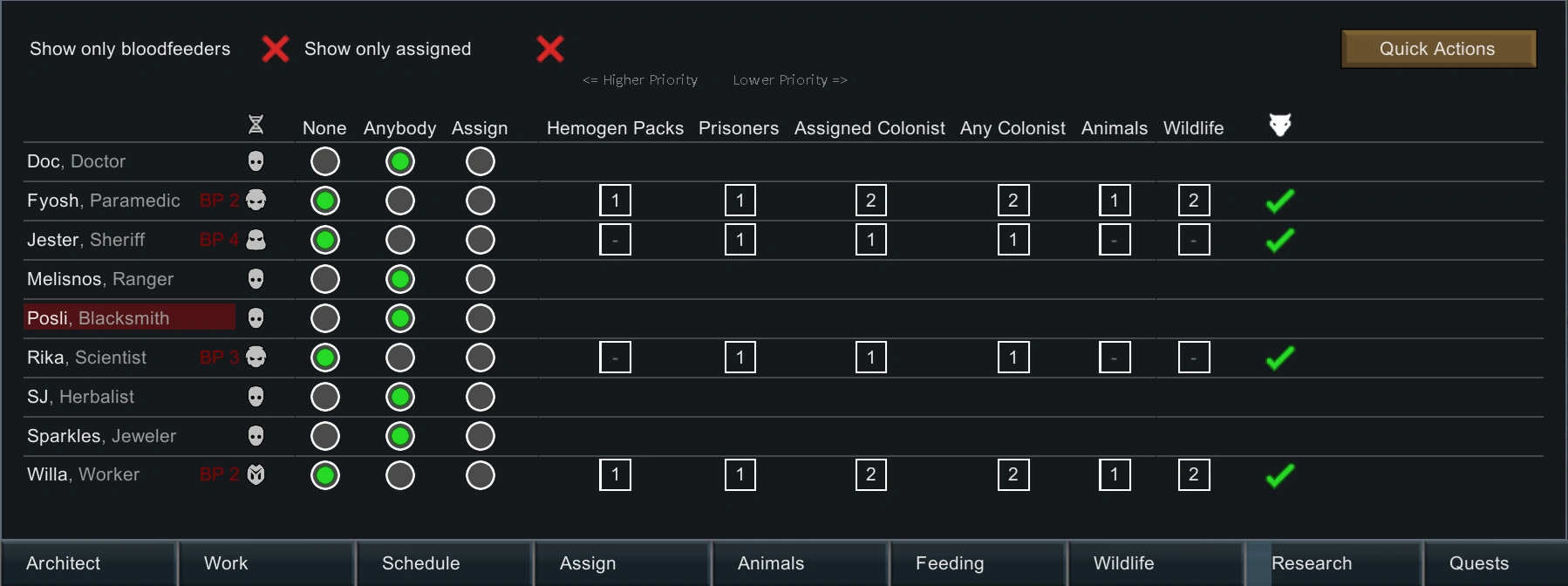The width and height of the screenshot is (1568, 586).
Task: Click Fyosh's xenotype icon
Action: click(x=256, y=201)
